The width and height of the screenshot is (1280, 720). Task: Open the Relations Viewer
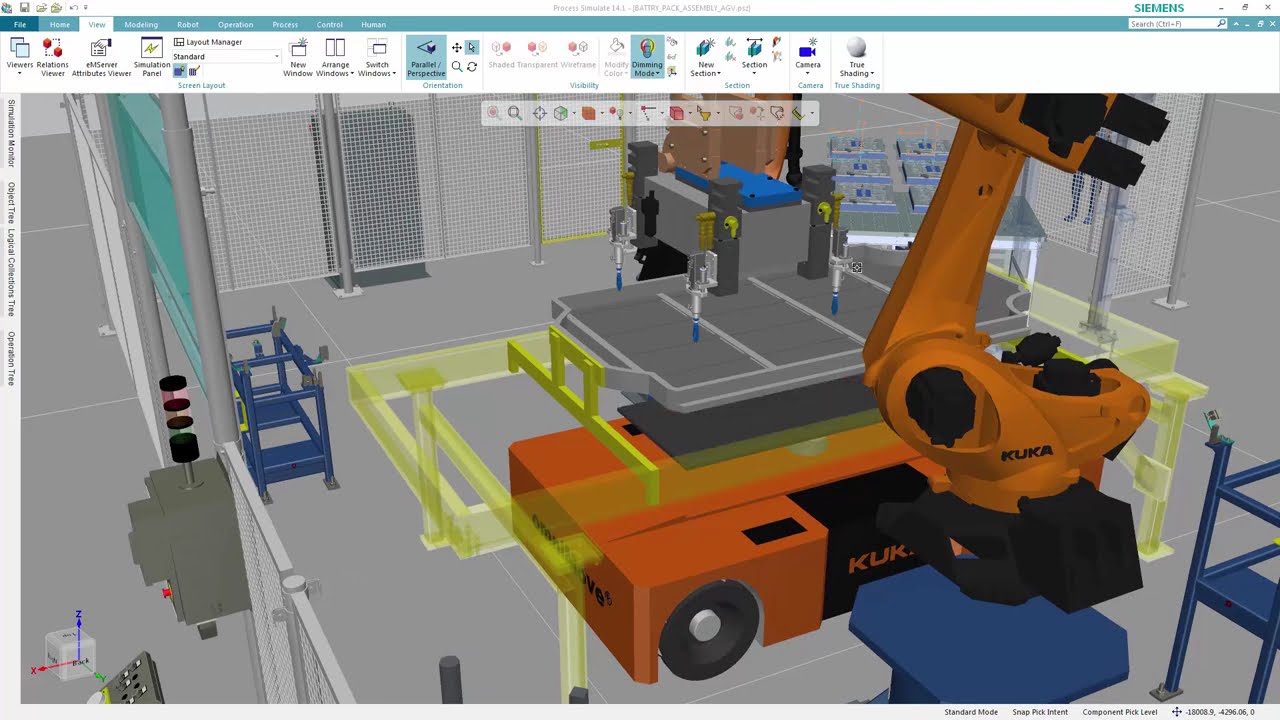coord(53,58)
